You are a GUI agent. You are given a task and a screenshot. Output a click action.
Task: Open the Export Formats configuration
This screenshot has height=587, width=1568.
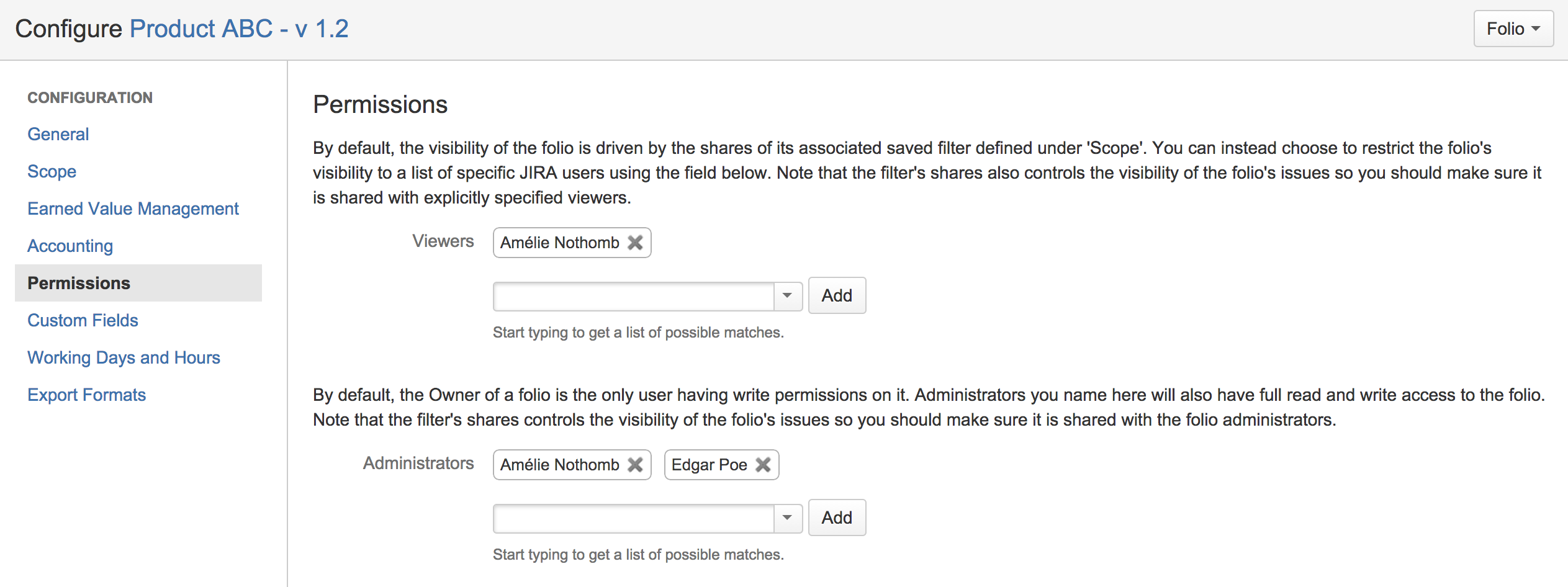point(86,395)
